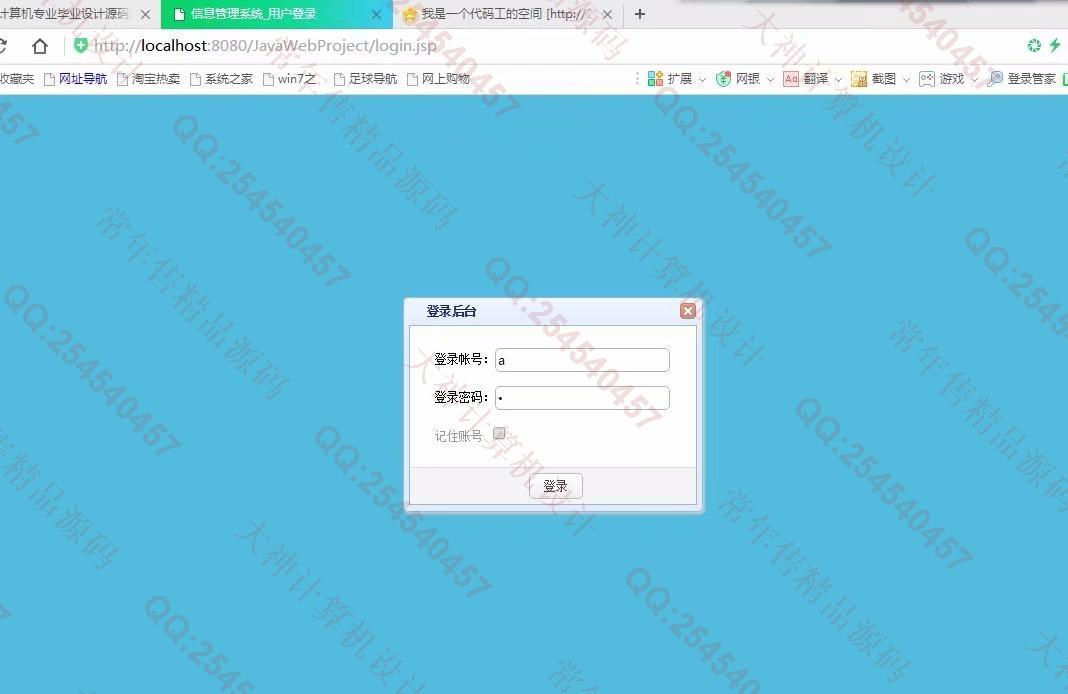
Task: Click the home icon in browser toolbar
Action: coord(40,46)
